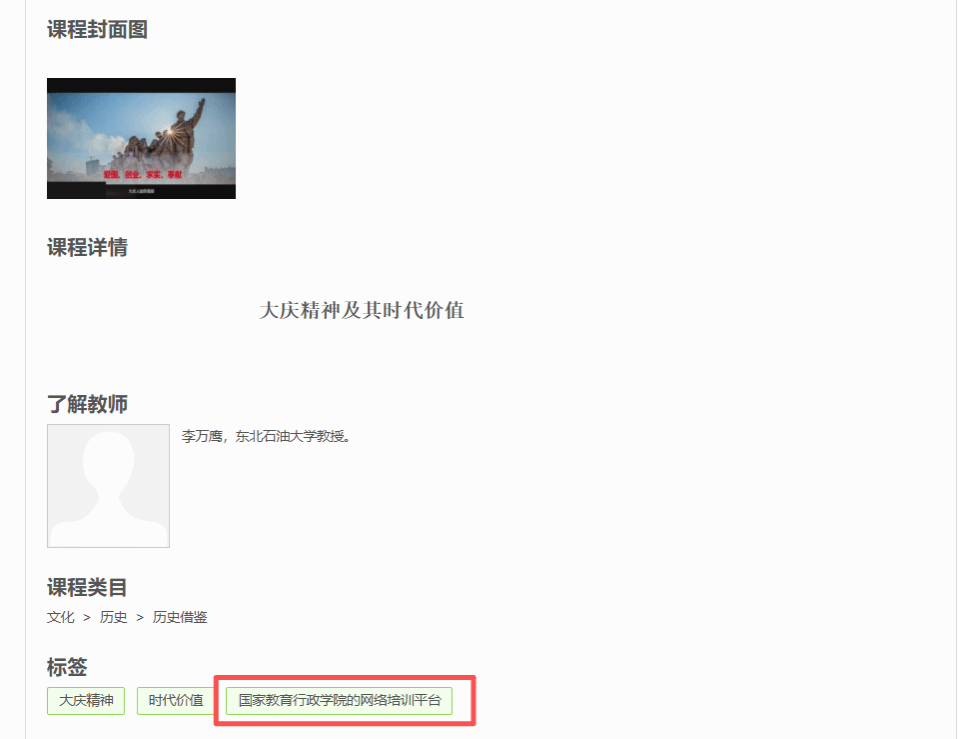958x739 pixels.
Task: Select the 时代价值 tag
Action: (x=176, y=701)
